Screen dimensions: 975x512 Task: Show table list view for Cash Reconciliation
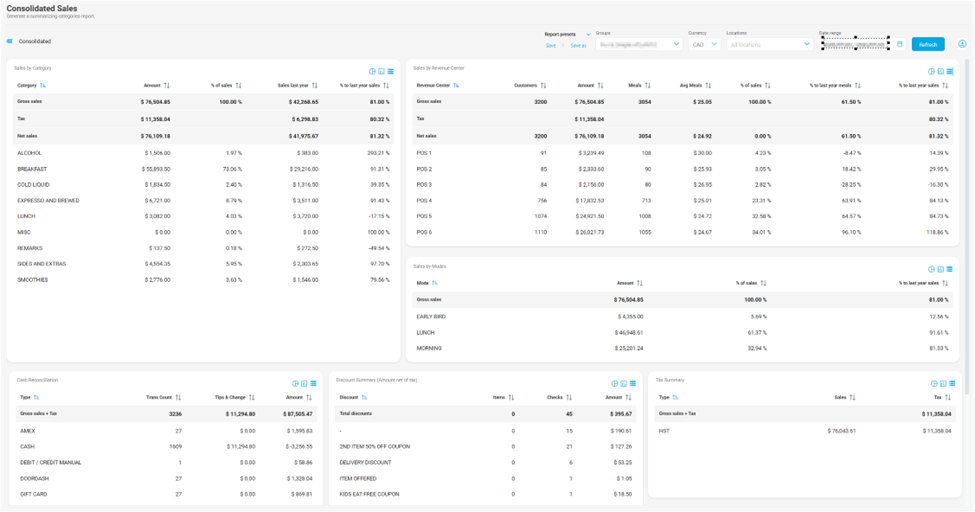coord(313,383)
